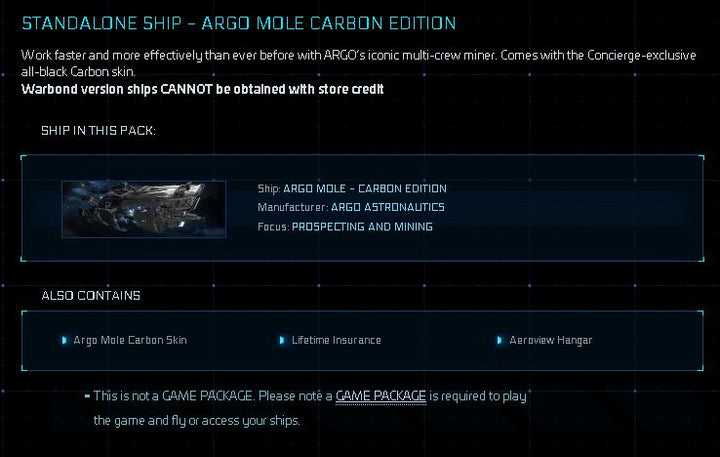Screen dimensions: 720x457
Task: Select the Argo Mole Carbon Skin item
Action: click(x=130, y=340)
